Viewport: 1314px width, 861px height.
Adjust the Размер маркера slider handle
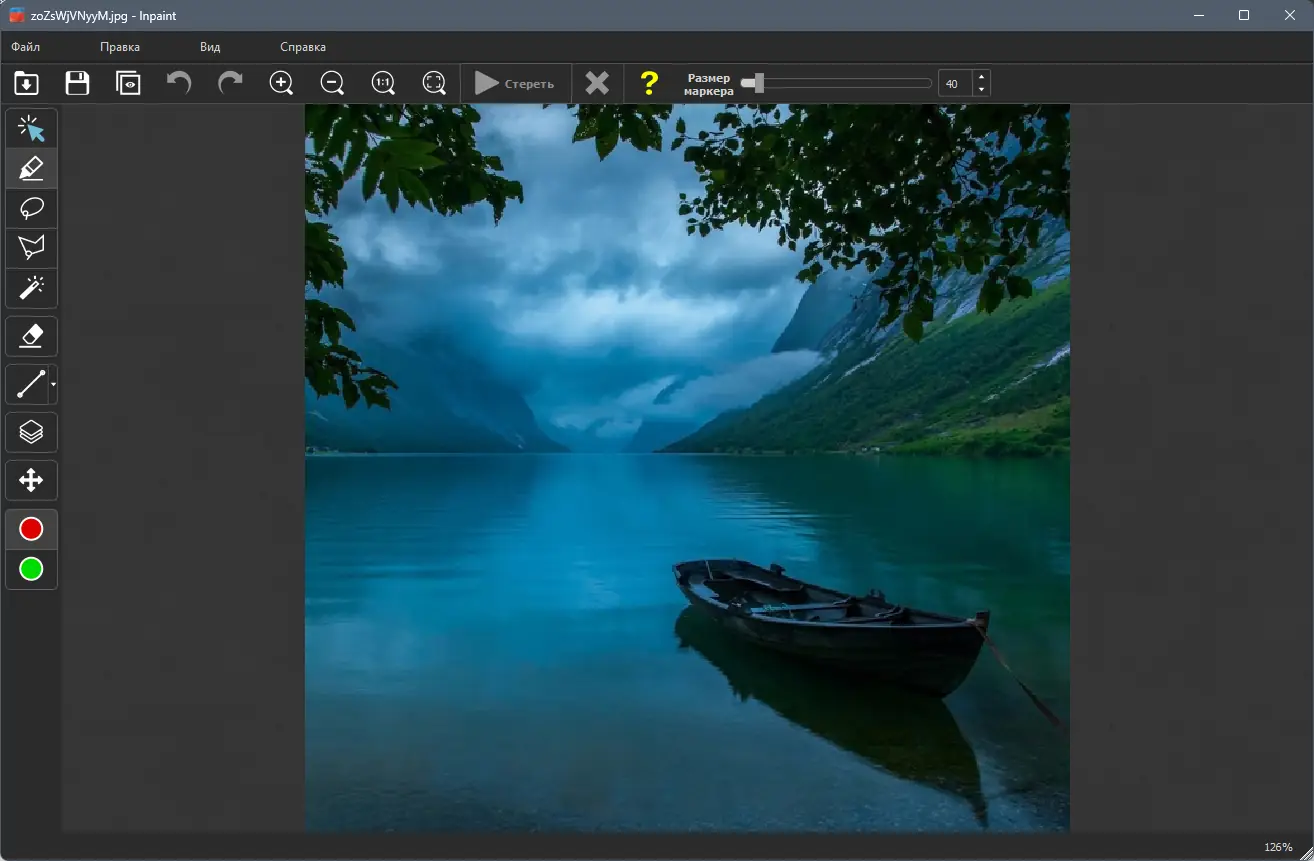[x=759, y=83]
